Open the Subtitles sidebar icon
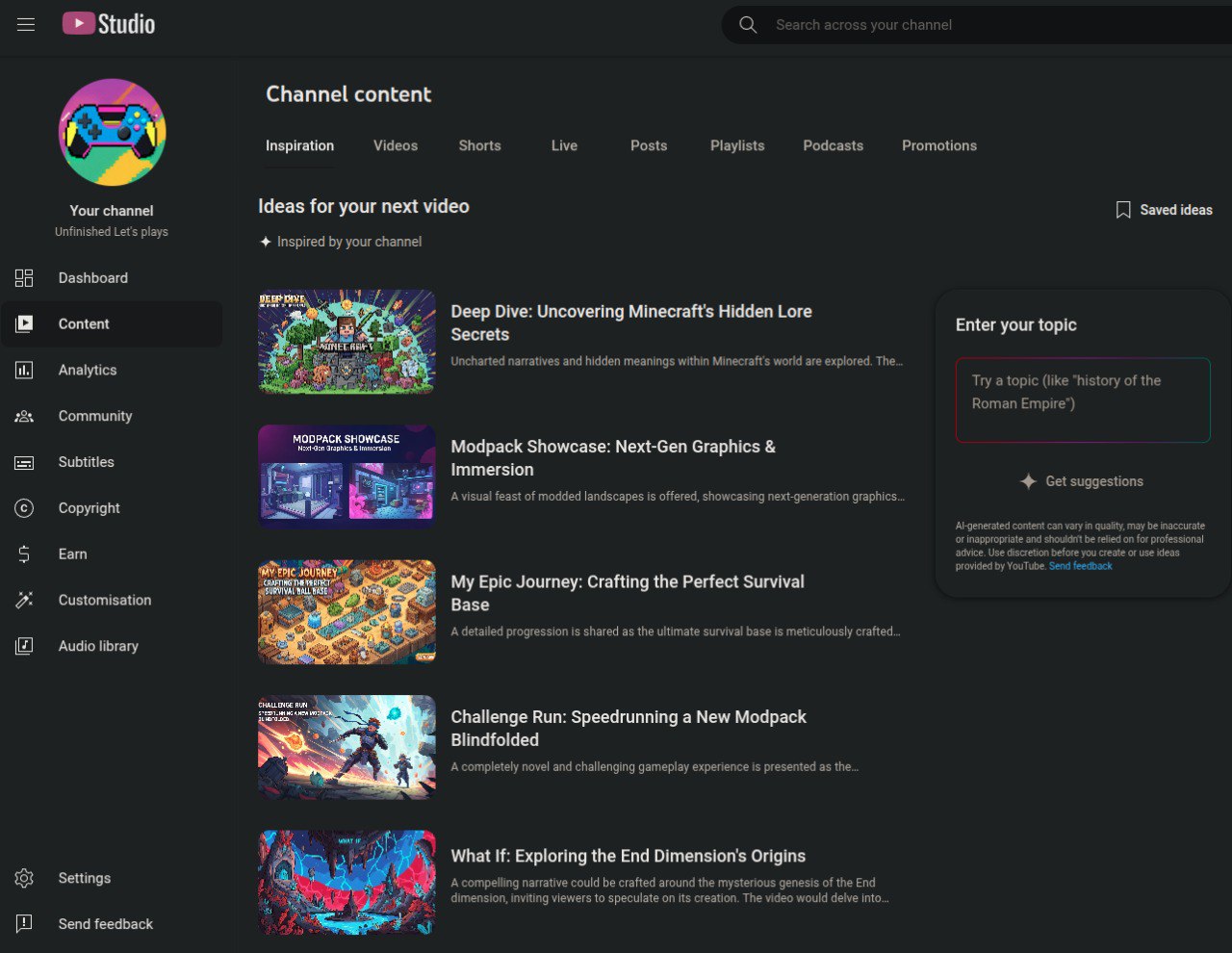Viewport: 1232px width, 953px height. (24, 463)
